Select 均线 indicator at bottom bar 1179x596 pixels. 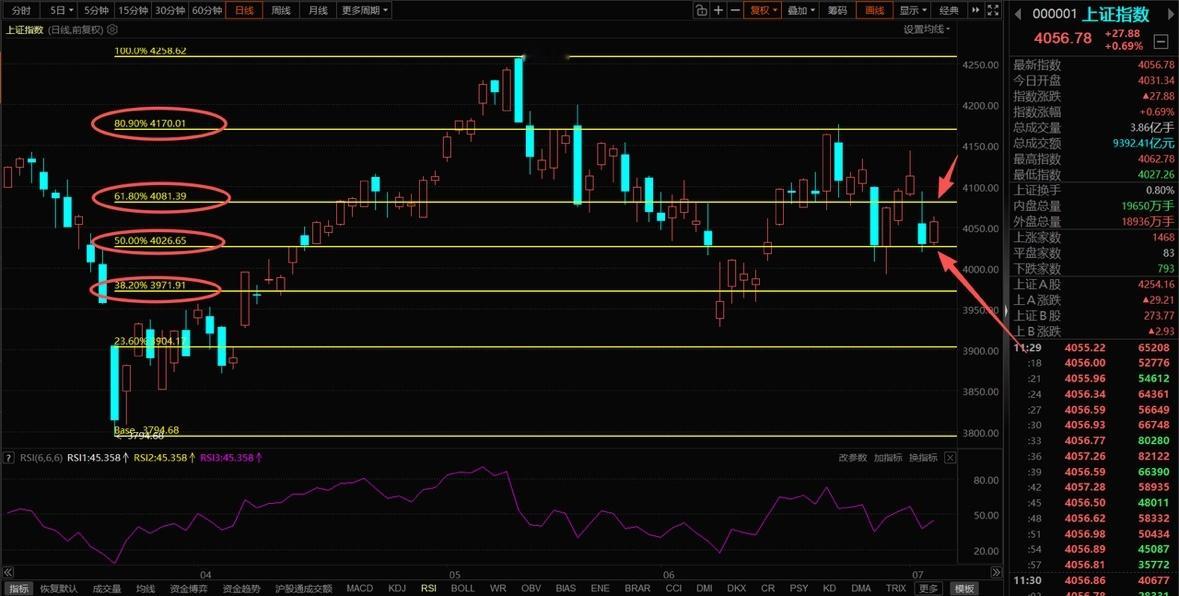coord(145,588)
